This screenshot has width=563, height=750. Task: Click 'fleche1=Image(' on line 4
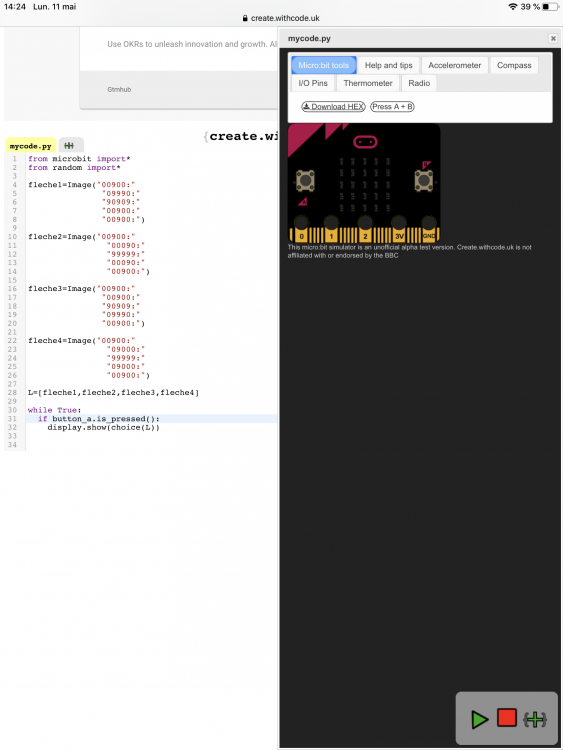[62, 185]
